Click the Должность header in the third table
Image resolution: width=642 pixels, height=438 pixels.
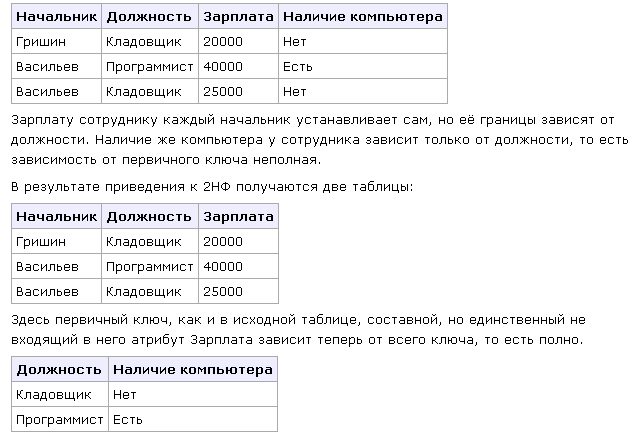(x=60, y=369)
